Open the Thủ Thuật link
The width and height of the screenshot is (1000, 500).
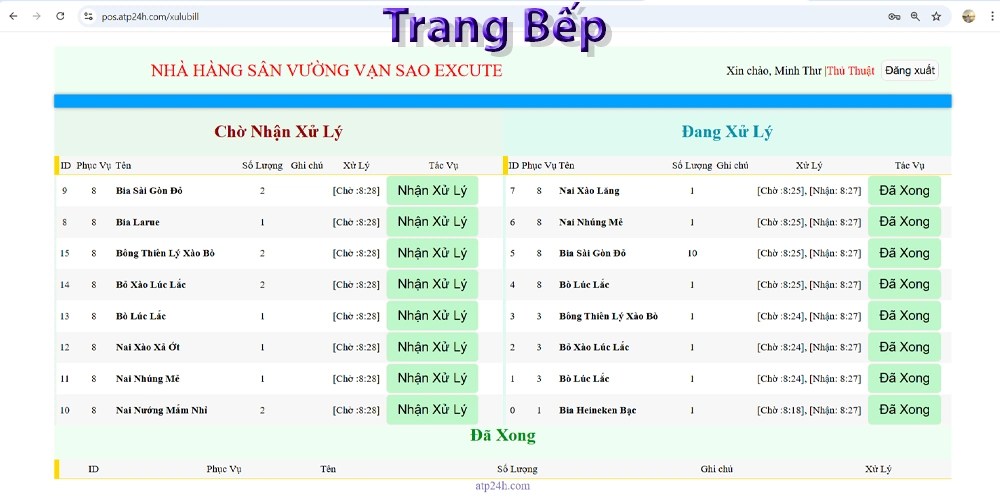point(851,71)
